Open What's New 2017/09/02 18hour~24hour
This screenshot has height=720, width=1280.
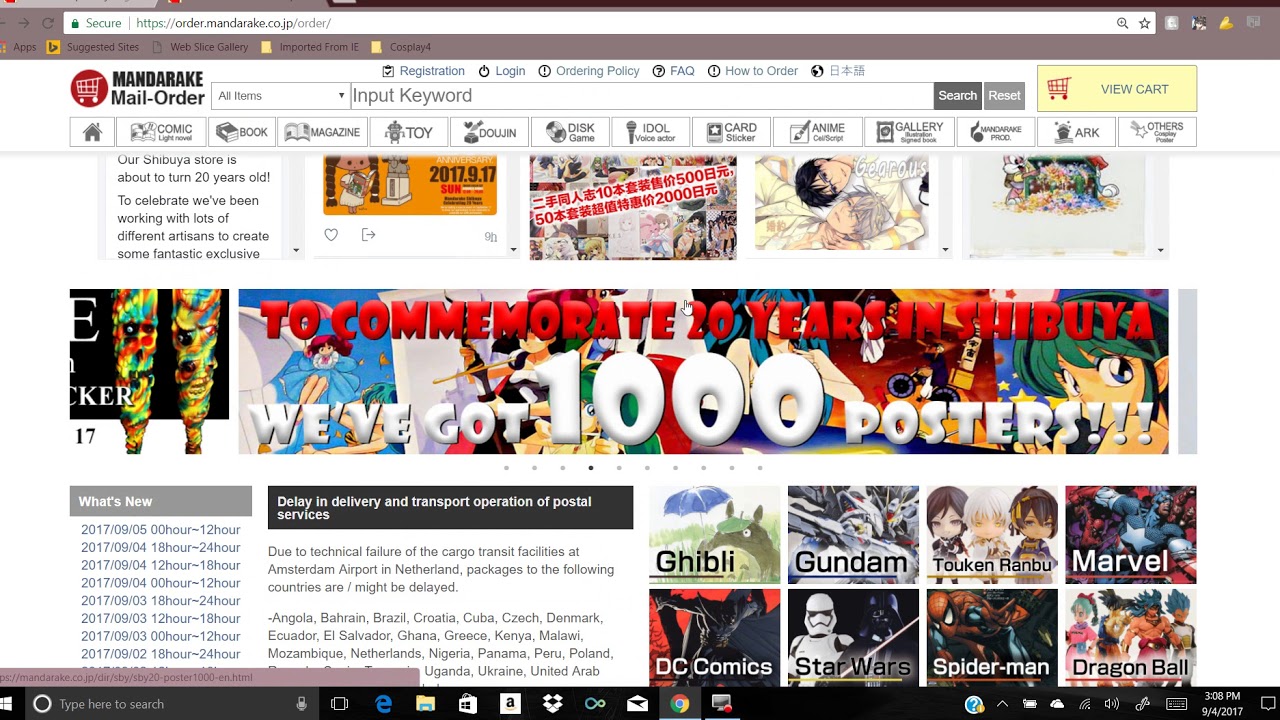(x=161, y=654)
